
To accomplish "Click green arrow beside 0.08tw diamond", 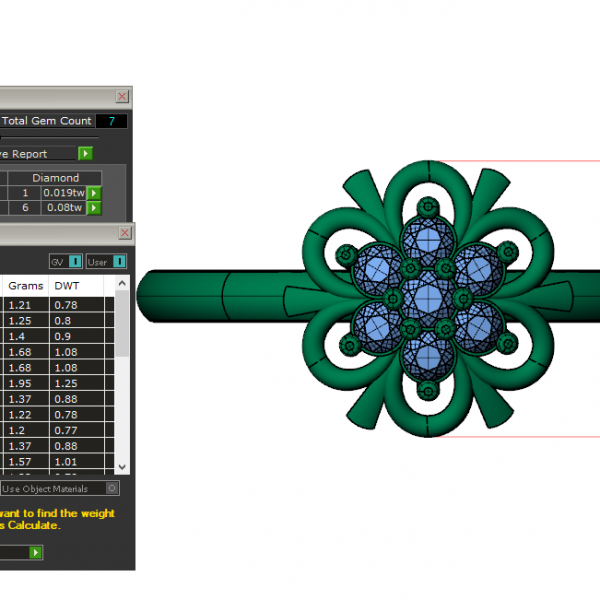I will [94, 208].
